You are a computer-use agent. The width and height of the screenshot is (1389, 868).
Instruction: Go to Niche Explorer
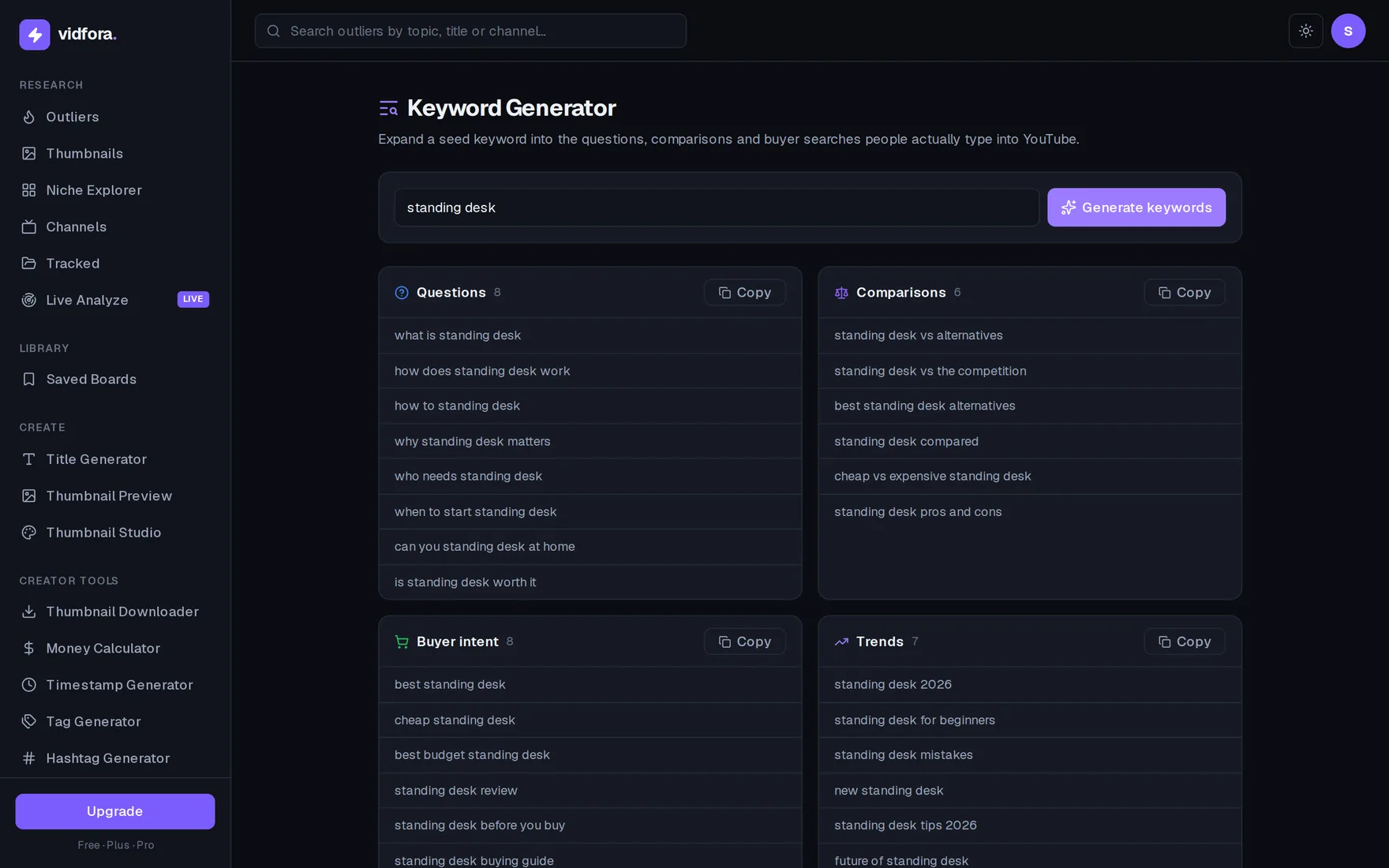[115, 190]
